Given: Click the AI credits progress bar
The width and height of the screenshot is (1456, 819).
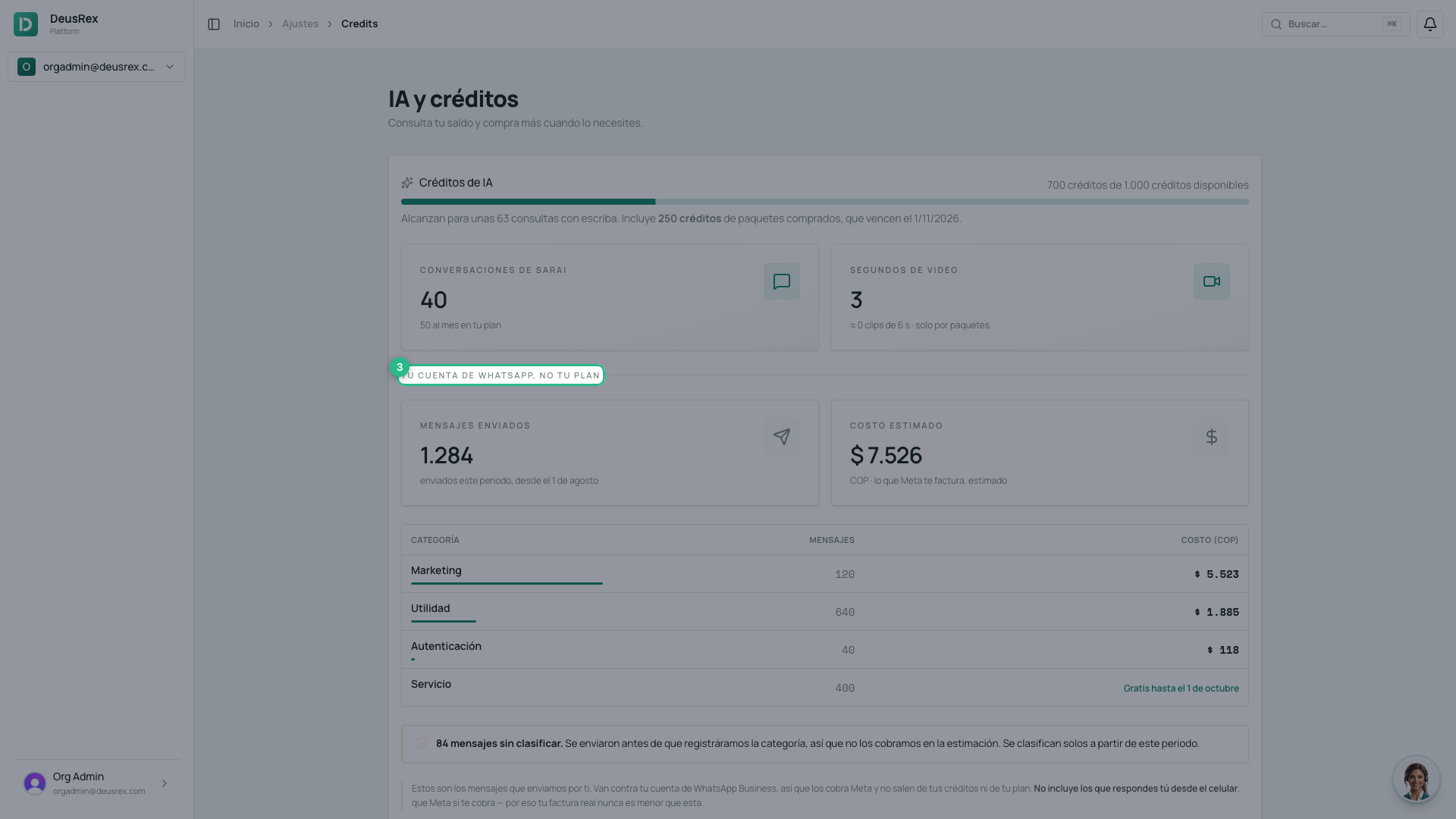Looking at the screenshot, I should coord(824,202).
